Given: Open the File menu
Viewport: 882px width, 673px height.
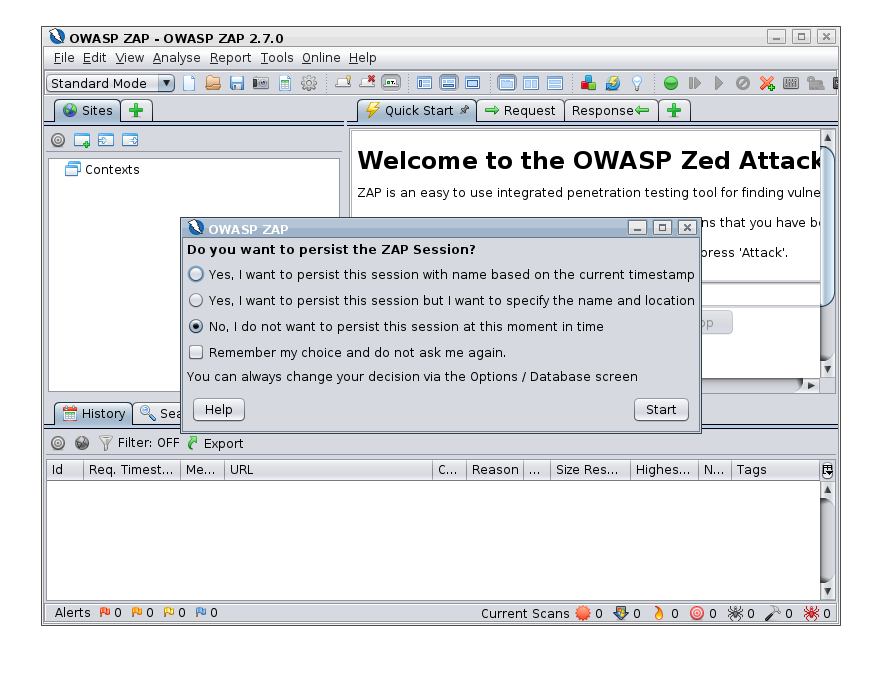Looking at the screenshot, I should (x=64, y=58).
